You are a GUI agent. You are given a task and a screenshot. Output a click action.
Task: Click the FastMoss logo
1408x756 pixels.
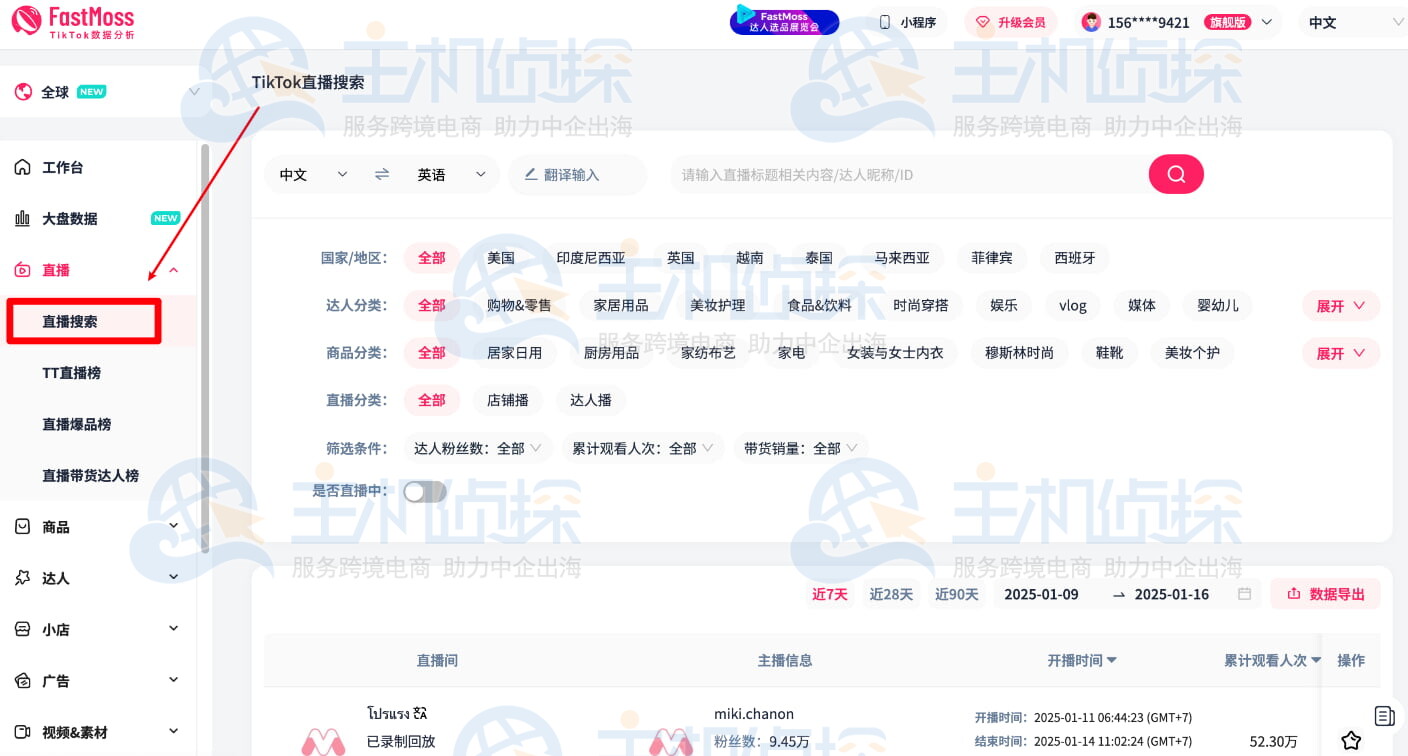pyautogui.click(x=70, y=21)
